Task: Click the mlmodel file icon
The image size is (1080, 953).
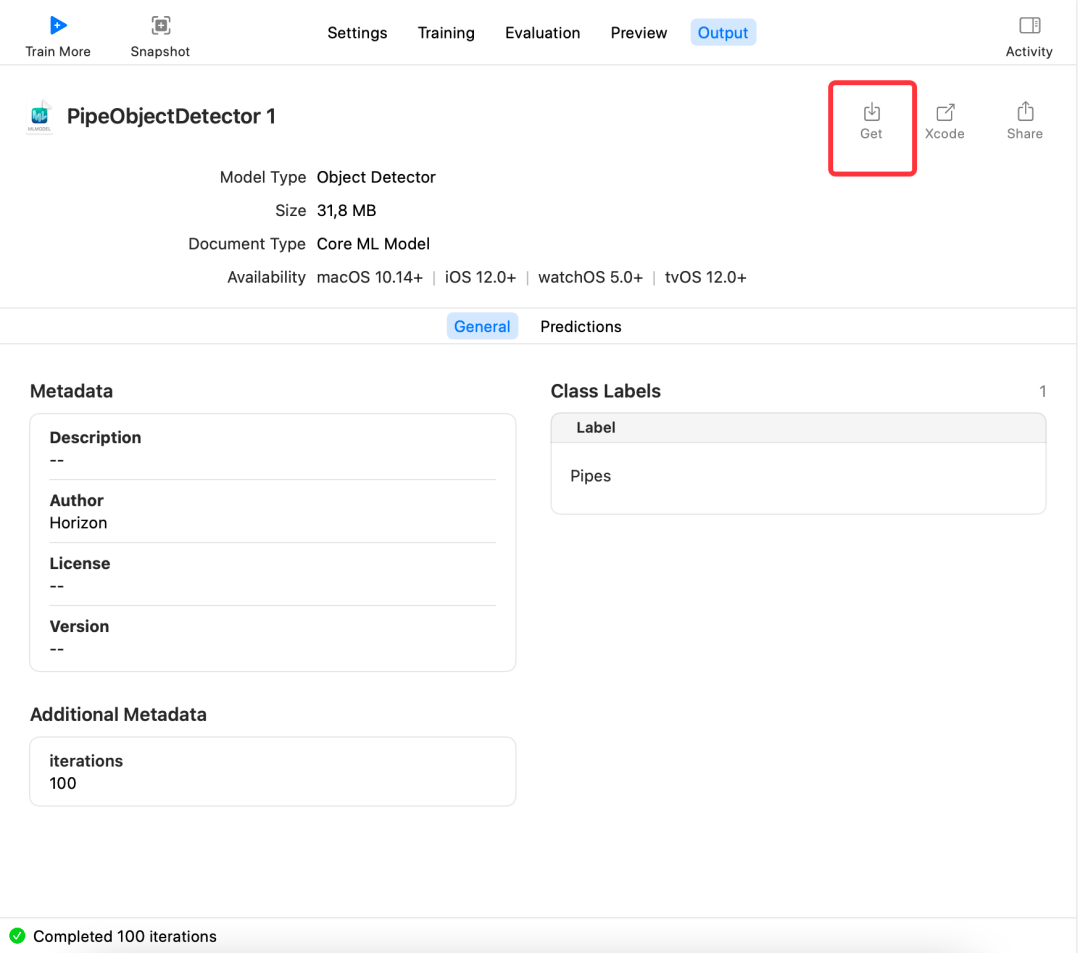Action: pos(40,116)
